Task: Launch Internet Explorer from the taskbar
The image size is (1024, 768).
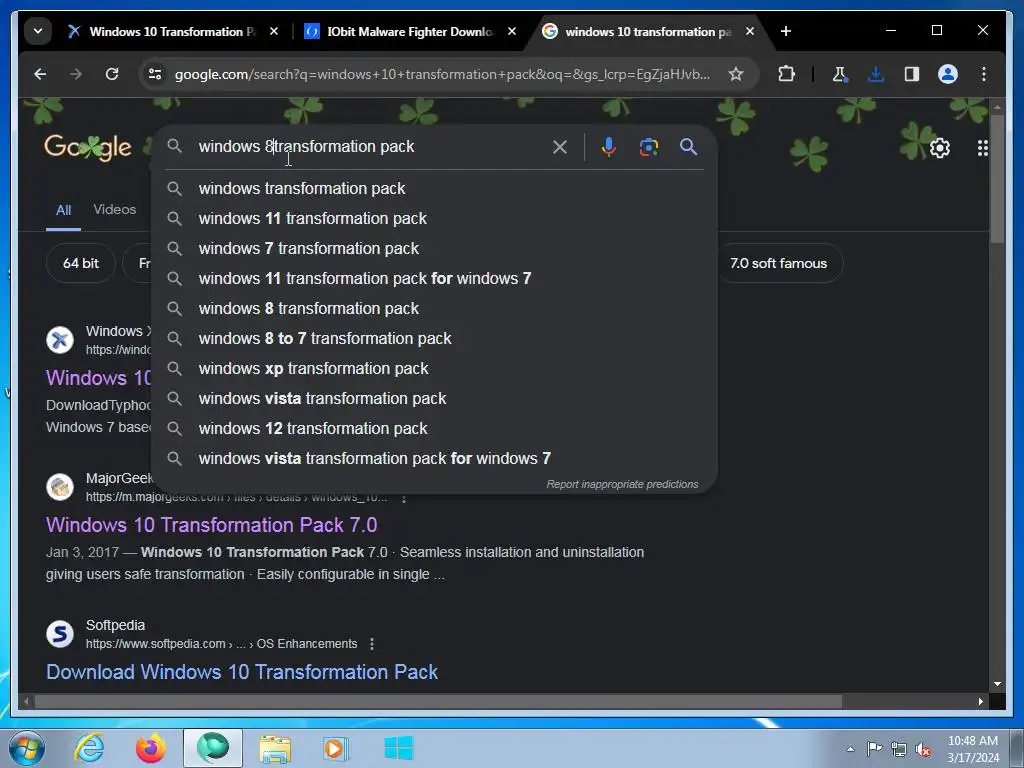Action: click(x=89, y=748)
